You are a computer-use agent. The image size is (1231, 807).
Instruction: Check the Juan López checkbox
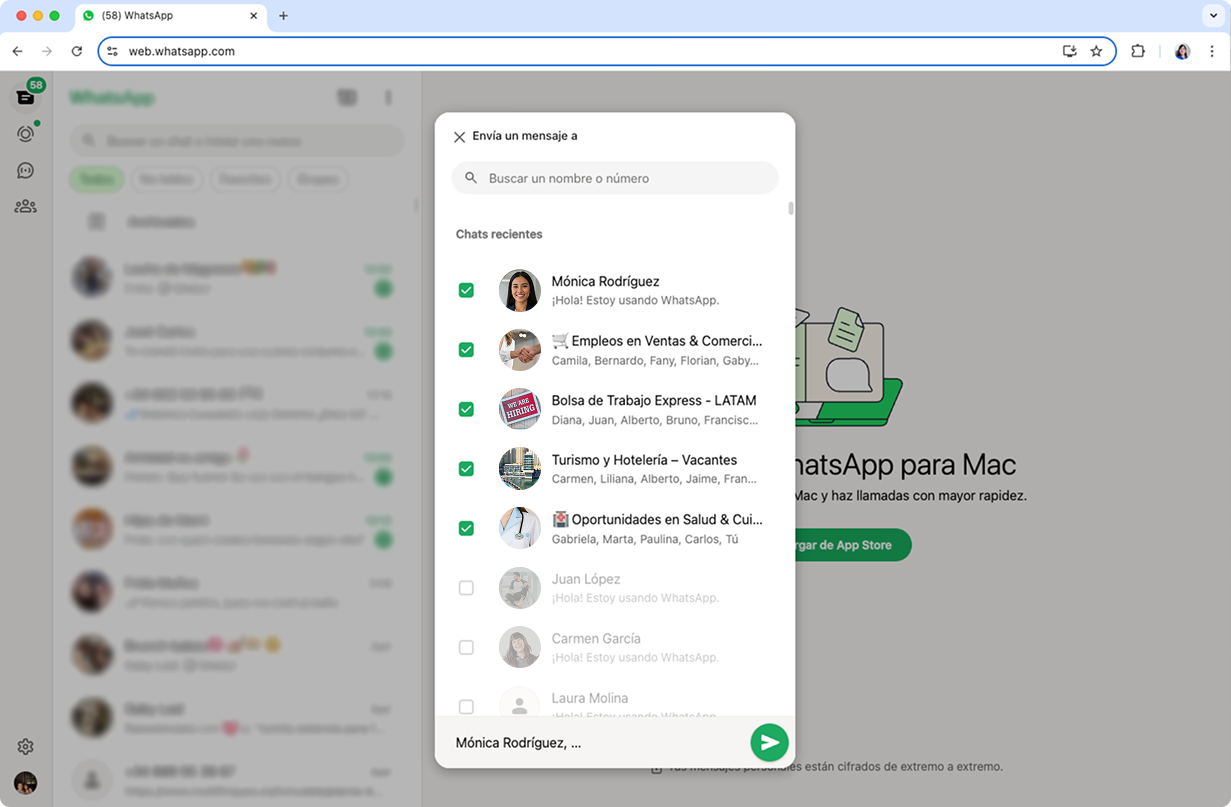466,588
